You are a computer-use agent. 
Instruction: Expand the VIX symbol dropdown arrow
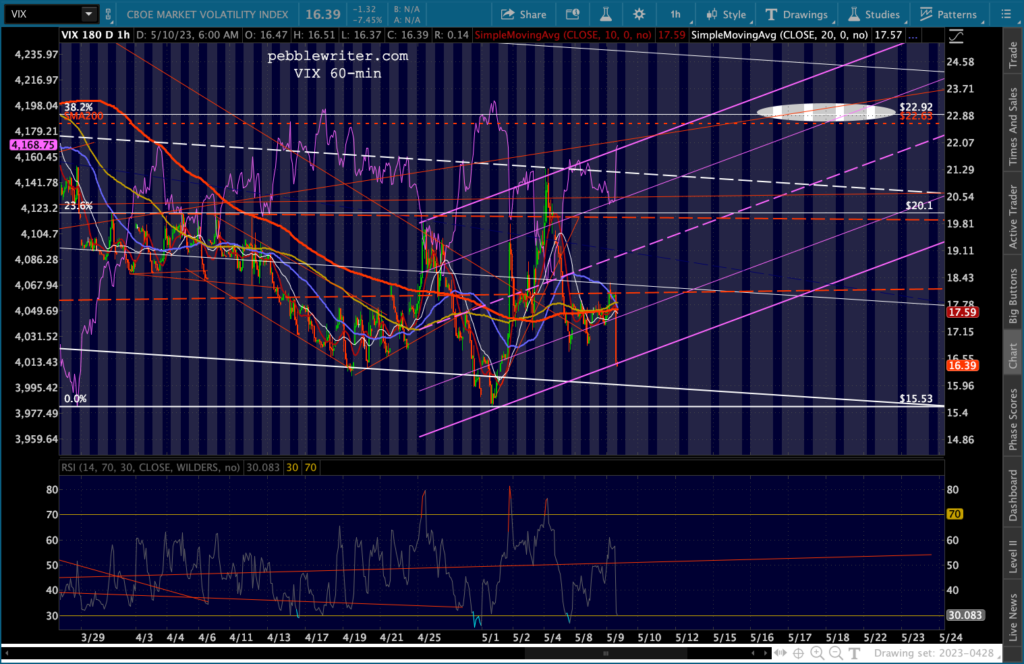click(89, 15)
